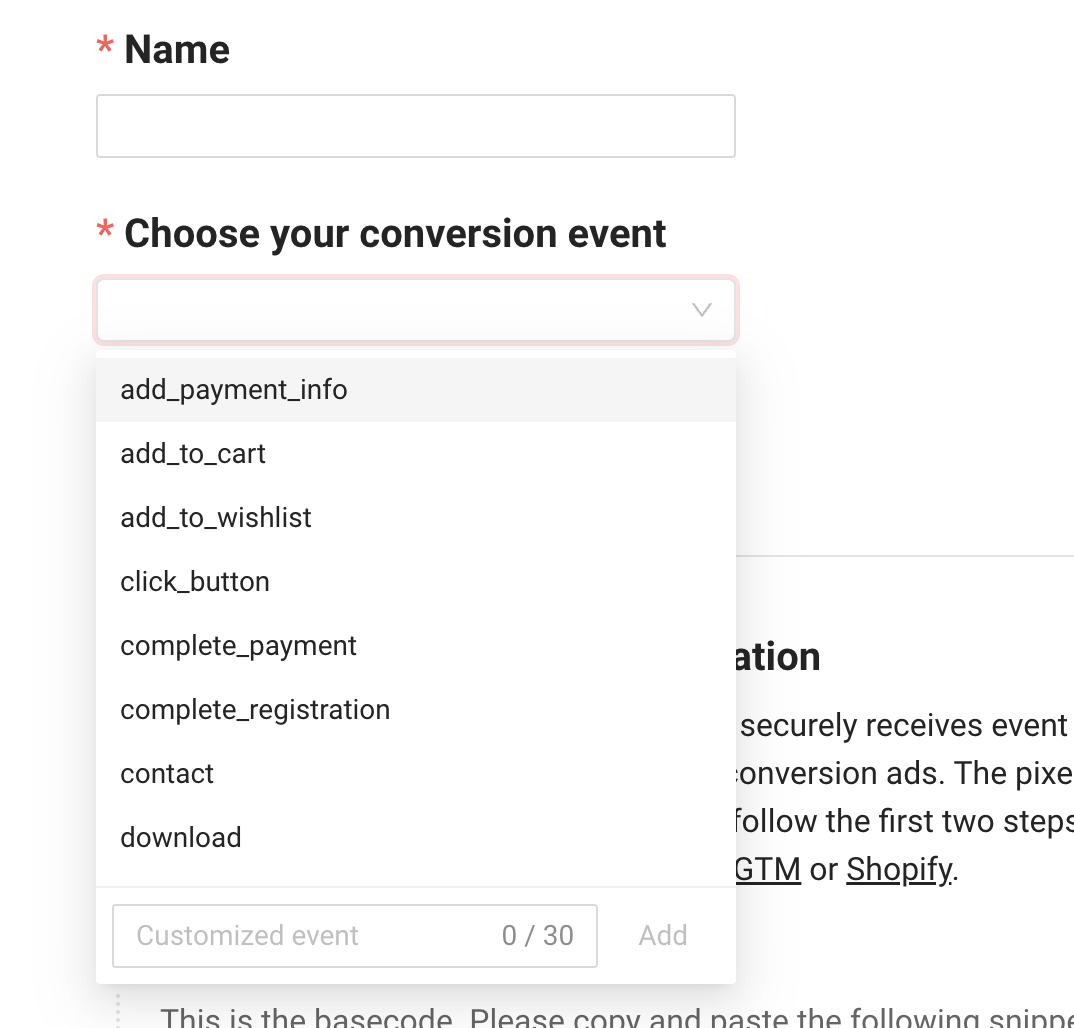
Task: Choose the add_to_cart event option
Action: pyautogui.click(x=416, y=454)
